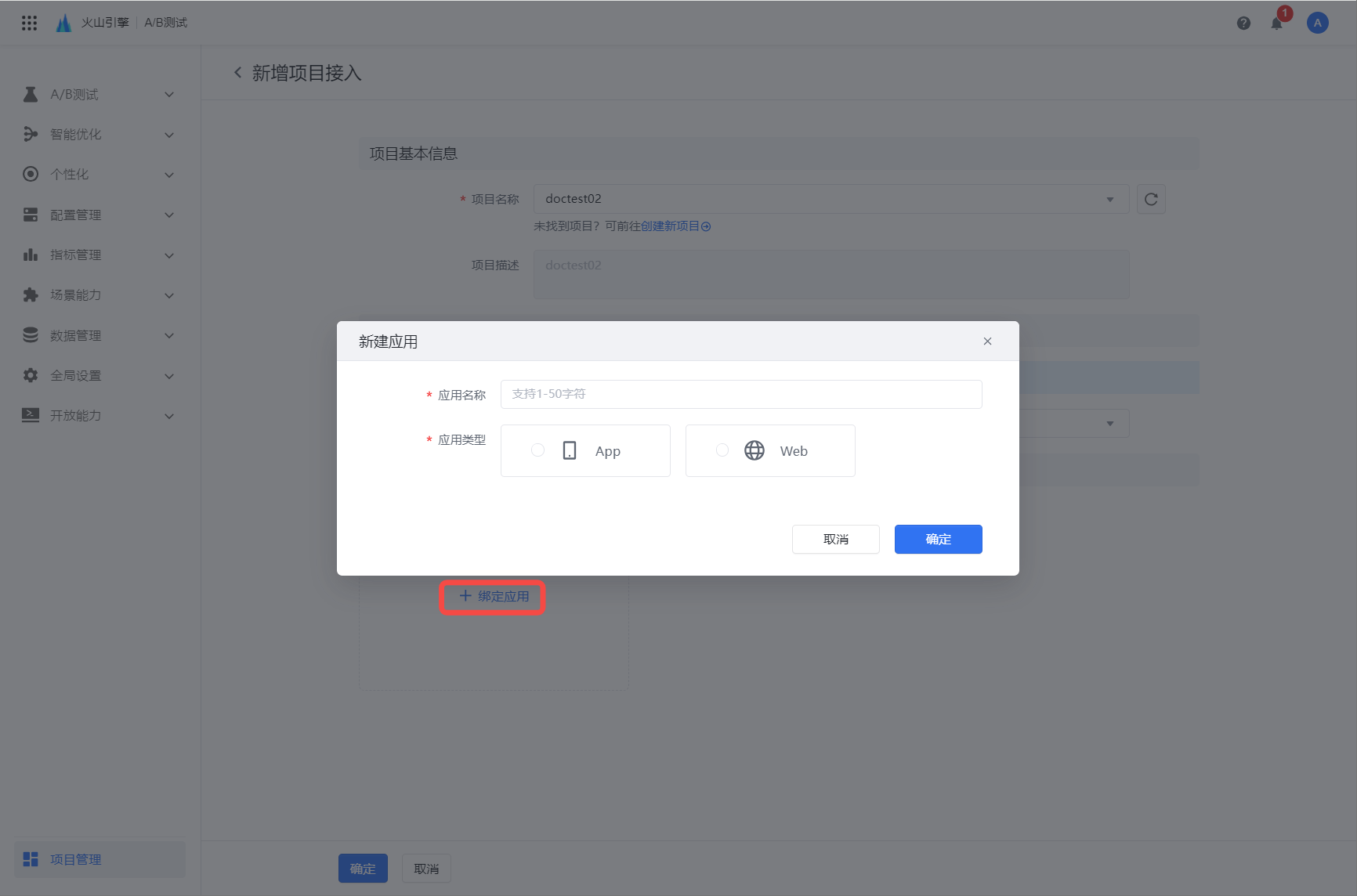The image size is (1357, 896).
Task: Click the A/B测试 header title text
Action: pyautogui.click(x=165, y=23)
